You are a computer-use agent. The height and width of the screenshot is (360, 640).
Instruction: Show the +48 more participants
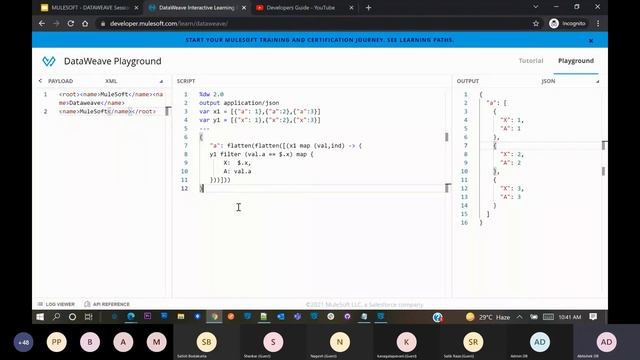pyautogui.click(x=24, y=342)
